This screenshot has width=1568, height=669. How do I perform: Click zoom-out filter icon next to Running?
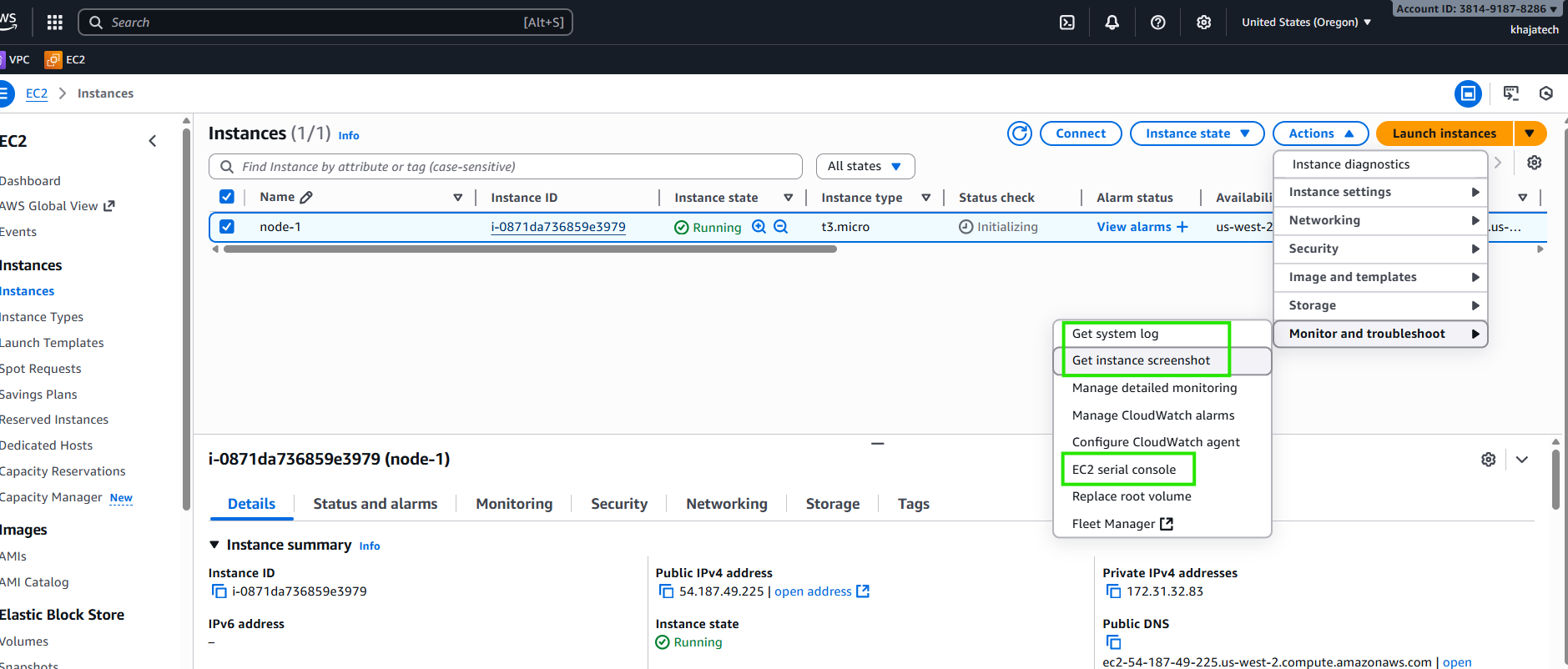point(780,227)
